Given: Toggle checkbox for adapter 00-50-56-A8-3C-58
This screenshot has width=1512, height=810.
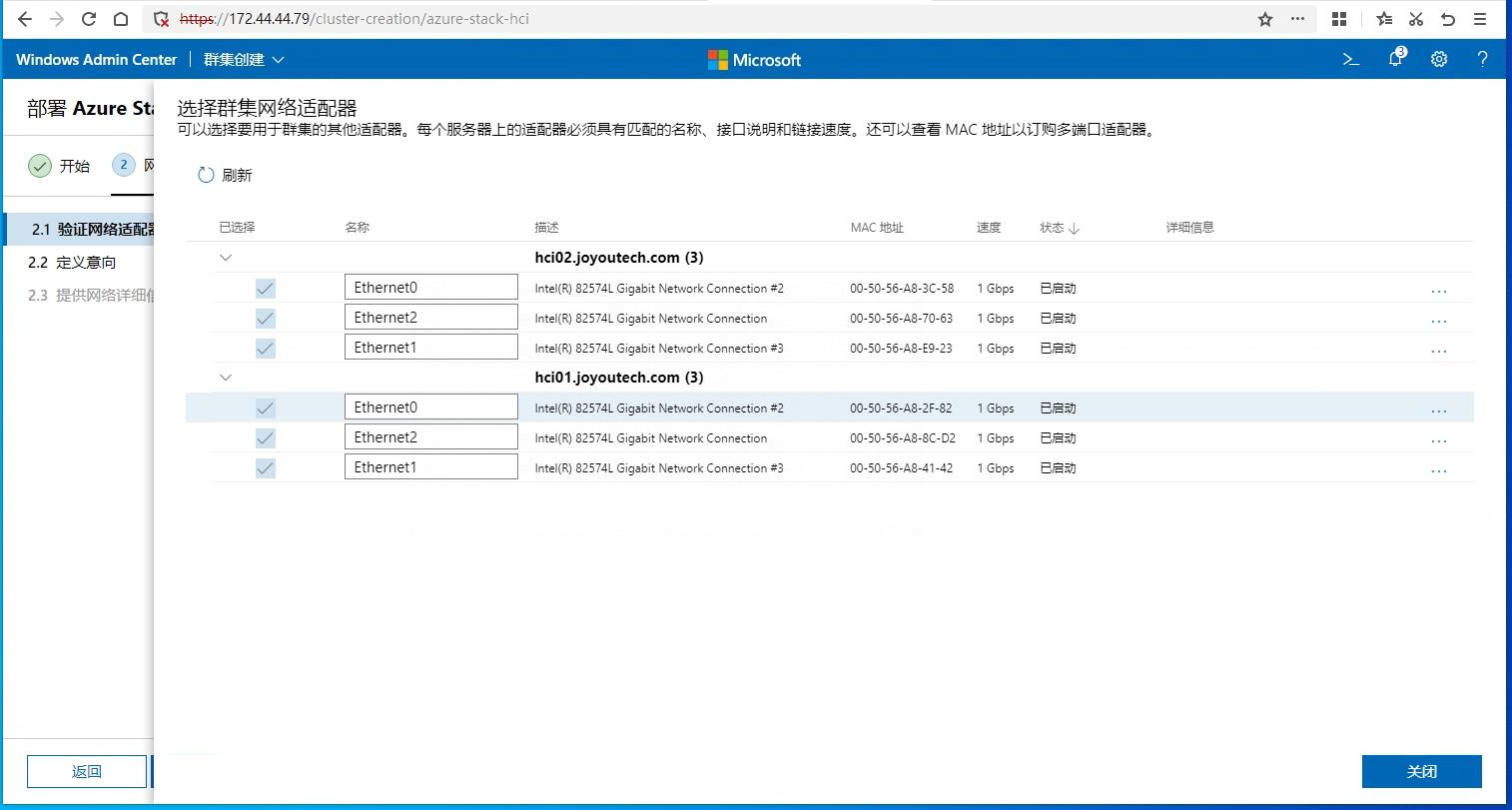Looking at the screenshot, I should point(265,289).
